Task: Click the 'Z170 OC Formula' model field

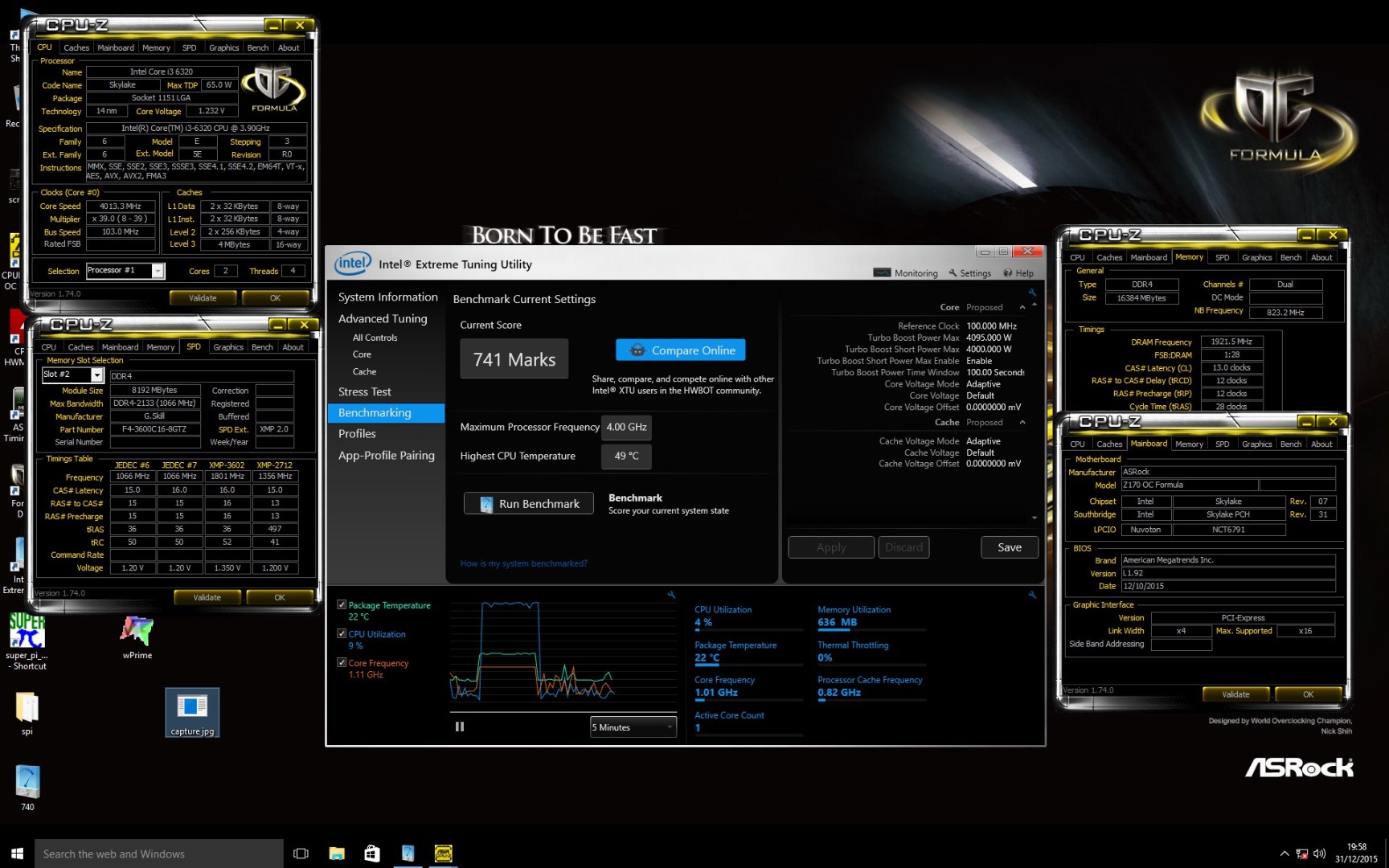Action: tap(1189, 485)
